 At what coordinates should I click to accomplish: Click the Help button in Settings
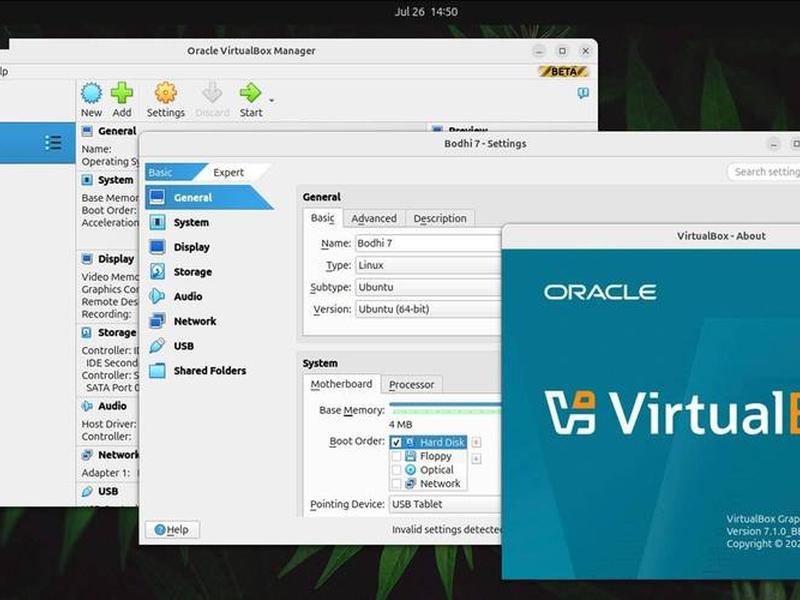pos(172,530)
